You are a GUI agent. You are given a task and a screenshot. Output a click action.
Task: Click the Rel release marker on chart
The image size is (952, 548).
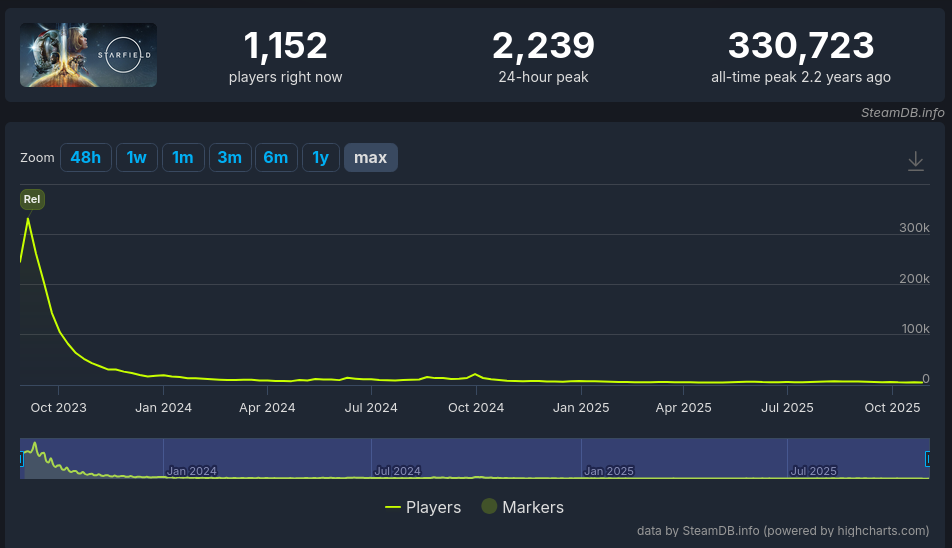(x=32, y=199)
